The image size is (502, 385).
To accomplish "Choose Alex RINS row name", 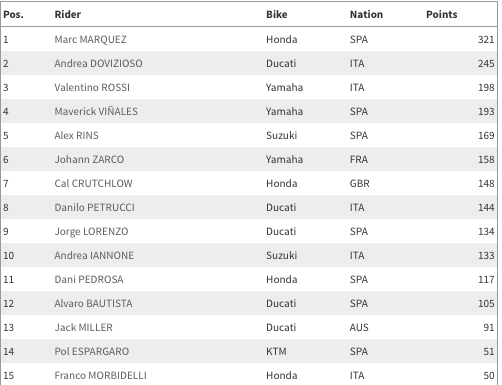I will (x=77, y=135).
